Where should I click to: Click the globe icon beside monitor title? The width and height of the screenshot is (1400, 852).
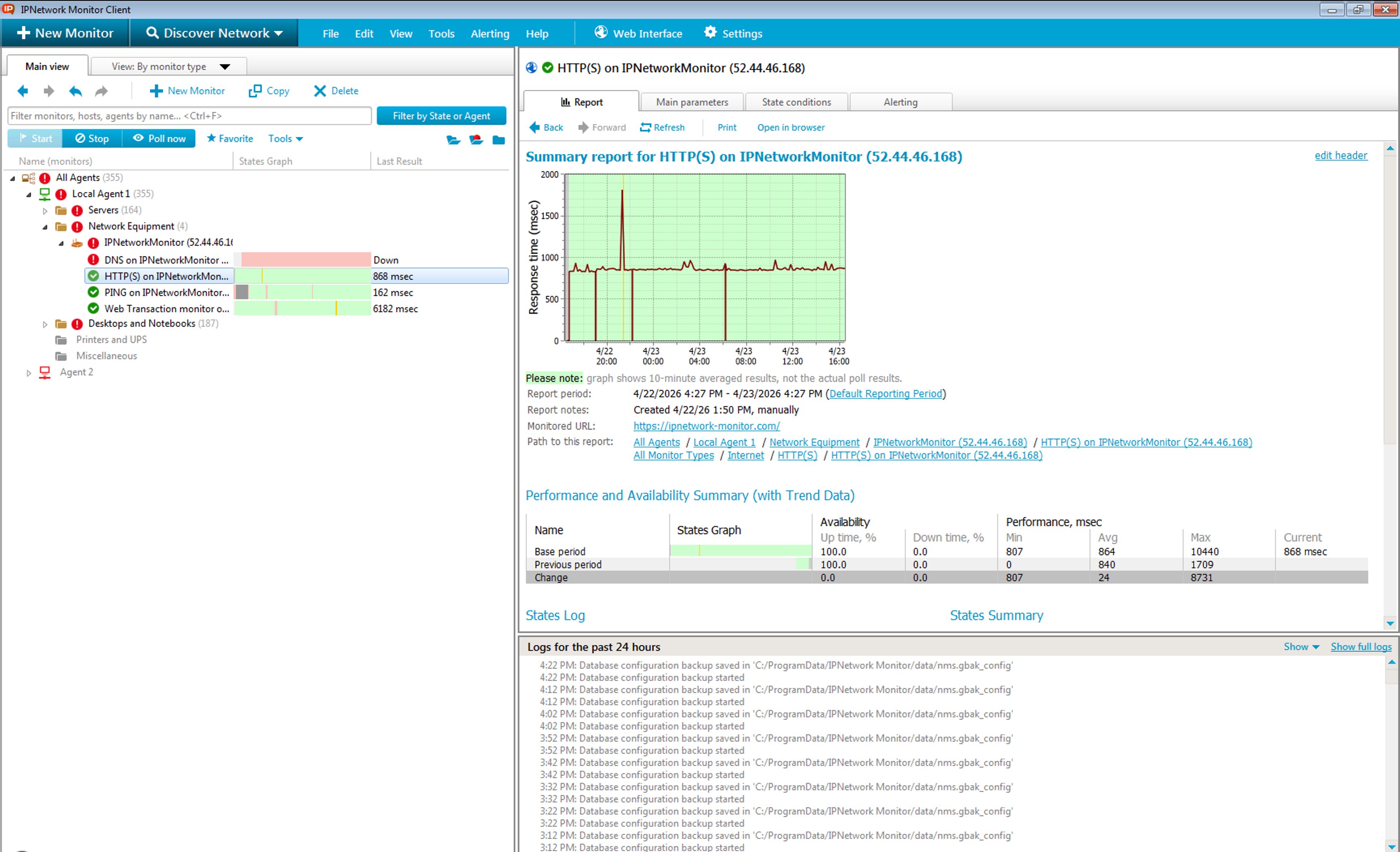point(531,68)
